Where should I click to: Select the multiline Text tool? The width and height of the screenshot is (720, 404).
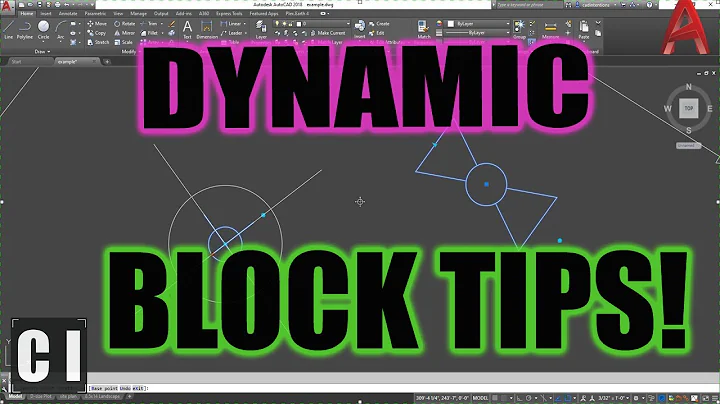click(187, 30)
